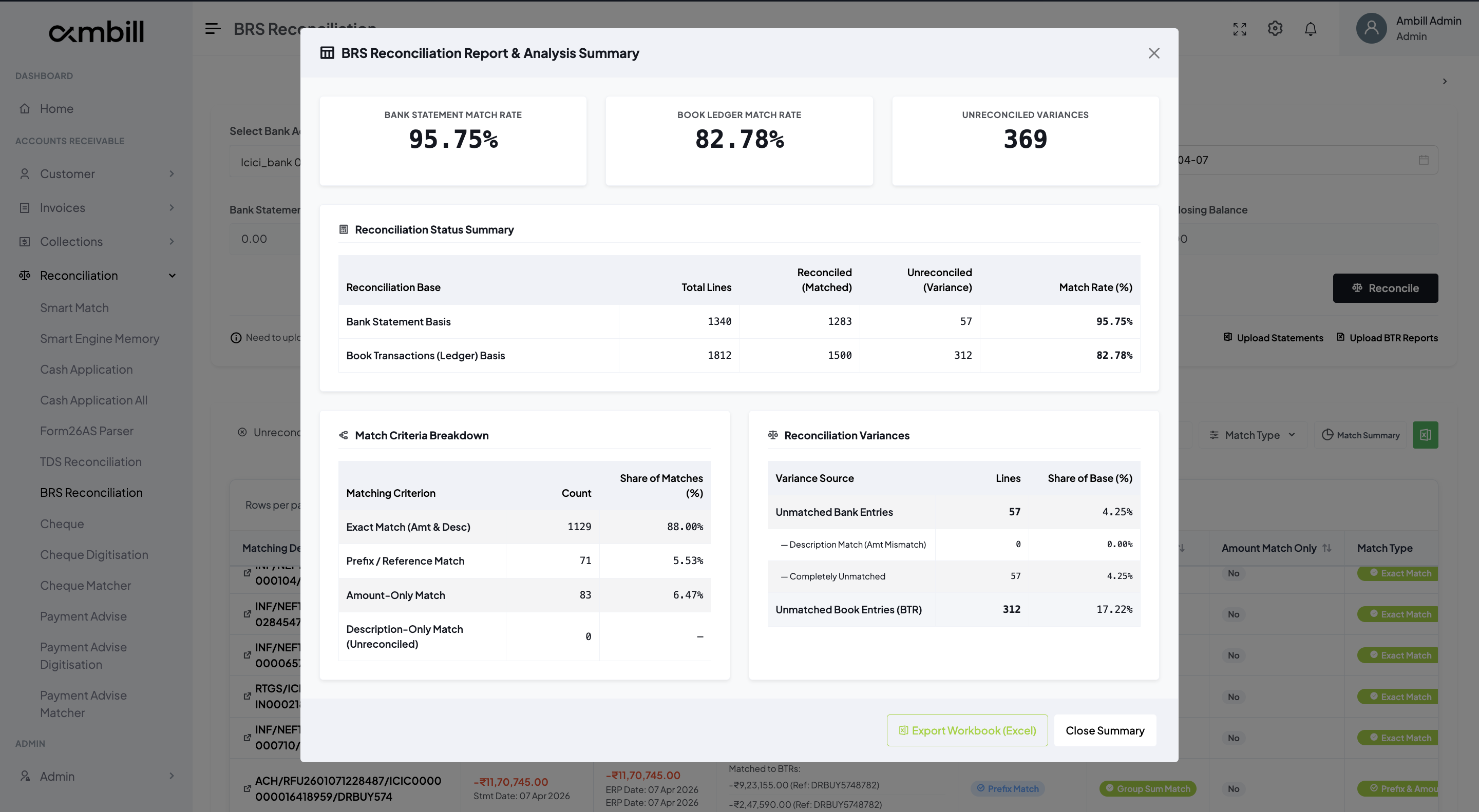1479x812 pixels.
Task: Expand Admin menu chevron
Action: pyautogui.click(x=171, y=776)
